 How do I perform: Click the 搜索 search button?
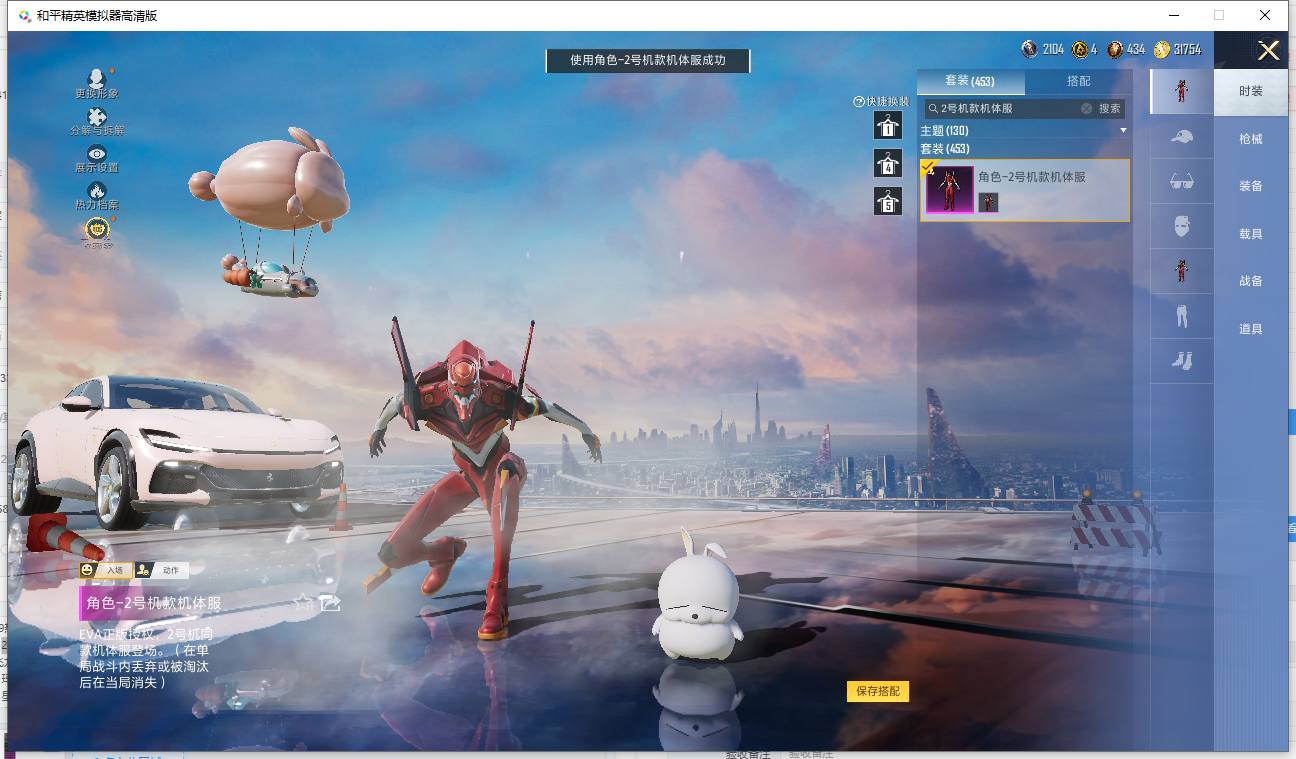point(1110,108)
